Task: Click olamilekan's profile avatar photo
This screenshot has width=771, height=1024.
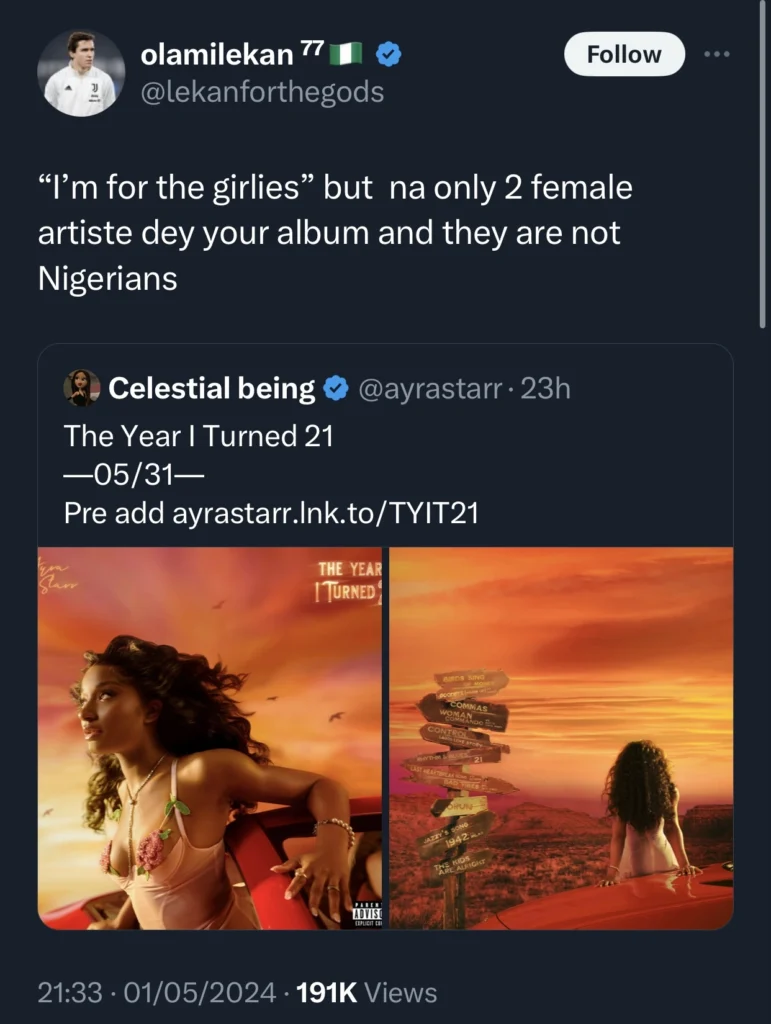Action: (x=81, y=73)
